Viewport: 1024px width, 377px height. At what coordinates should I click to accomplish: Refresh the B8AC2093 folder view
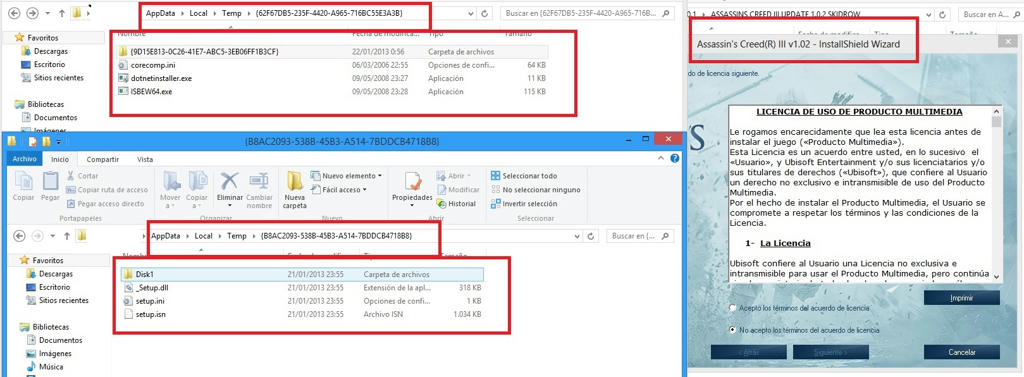point(591,236)
